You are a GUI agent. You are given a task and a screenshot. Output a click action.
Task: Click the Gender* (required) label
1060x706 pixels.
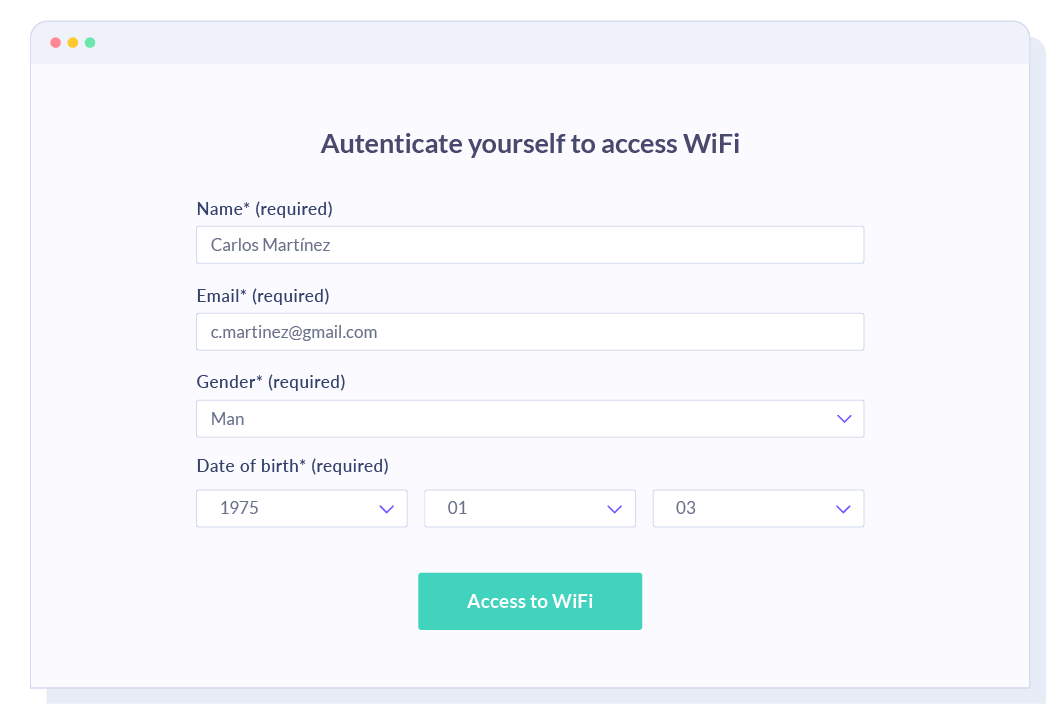pyautogui.click(x=271, y=382)
